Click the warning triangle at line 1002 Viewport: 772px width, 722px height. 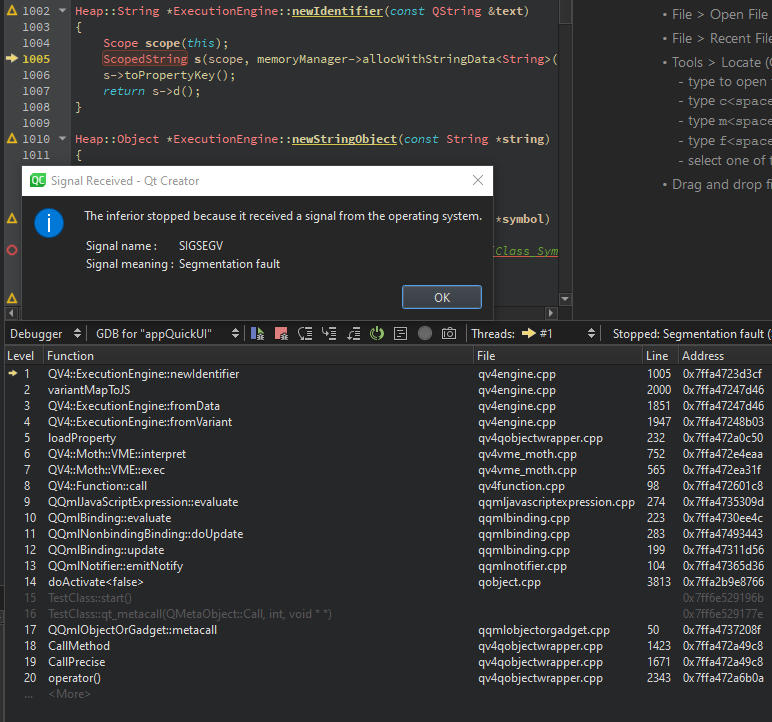(x=12, y=10)
